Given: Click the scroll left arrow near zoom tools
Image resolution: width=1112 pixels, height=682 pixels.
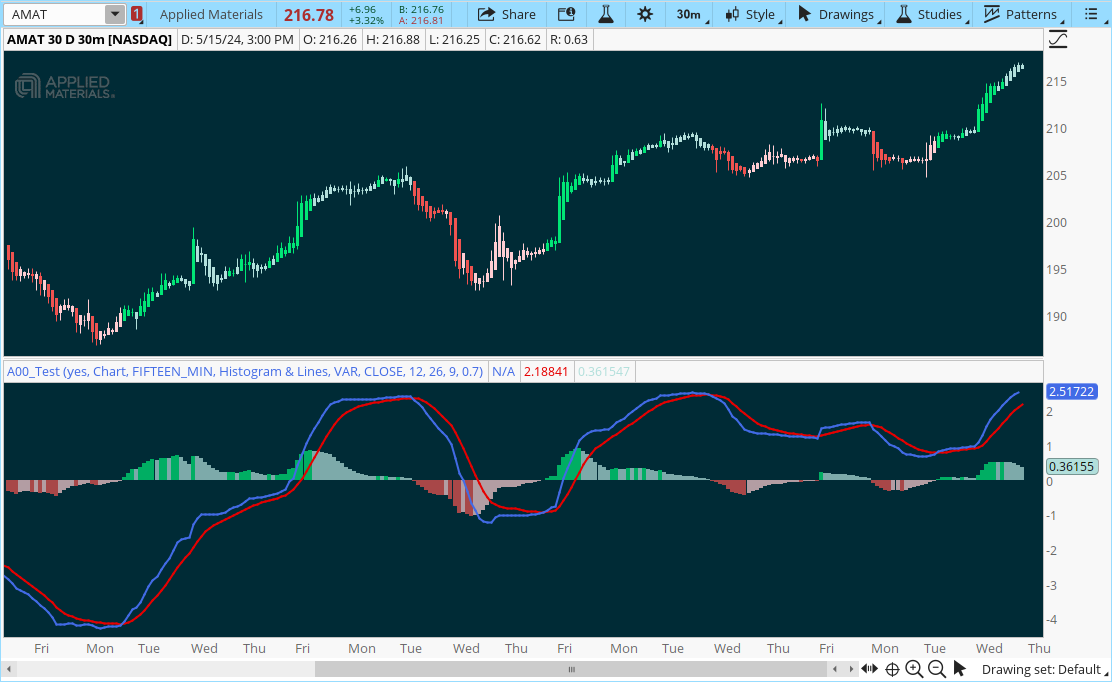Looking at the screenshot, I should (x=835, y=669).
